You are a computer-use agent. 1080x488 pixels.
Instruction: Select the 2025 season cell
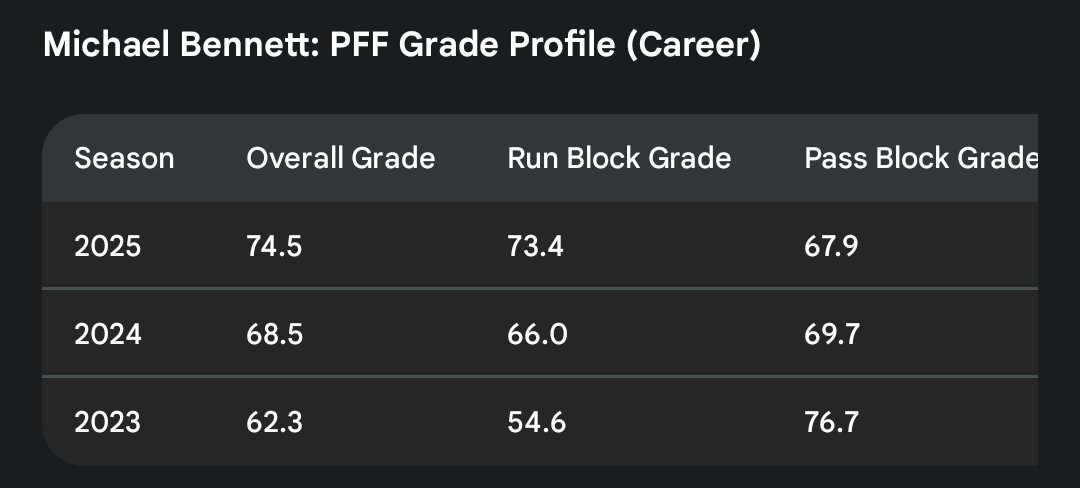108,246
